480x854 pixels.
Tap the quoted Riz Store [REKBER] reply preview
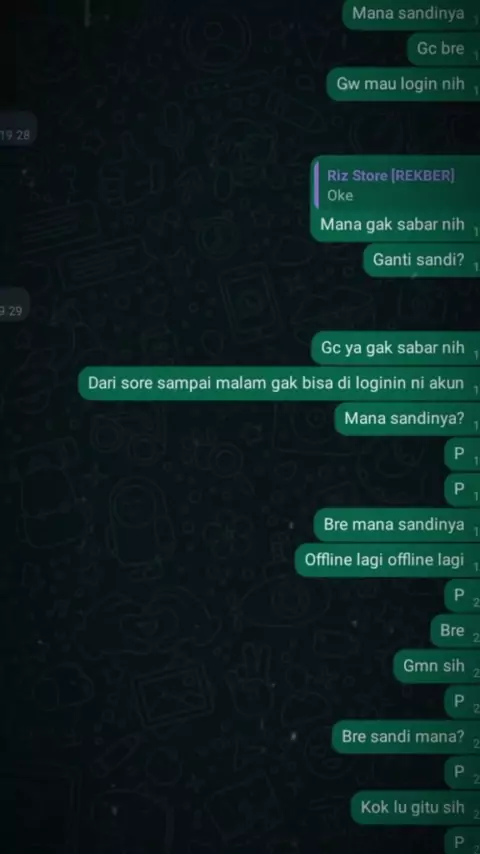pyautogui.click(x=397, y=185)
